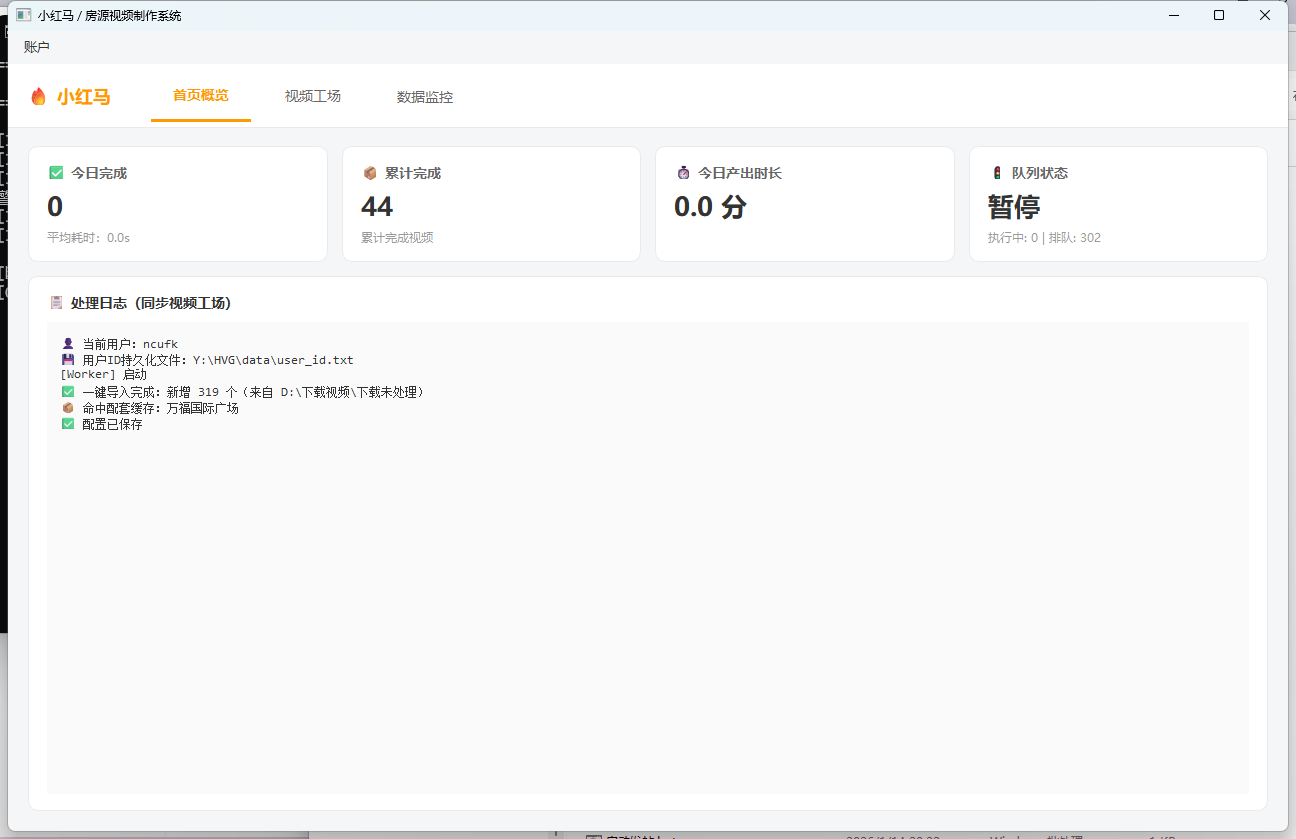Click the floppy disk icon before 用户ID持久化文件
The width and height of the screenshot is (1296, 839).
pyautogui.click(x=68, y=360)
